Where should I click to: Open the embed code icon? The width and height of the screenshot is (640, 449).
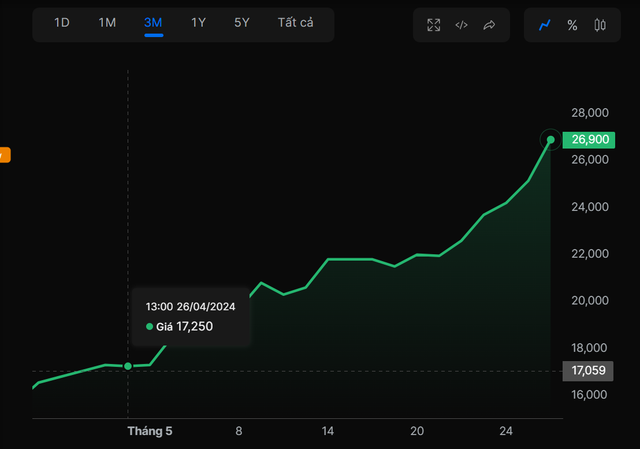pos(461,25)
